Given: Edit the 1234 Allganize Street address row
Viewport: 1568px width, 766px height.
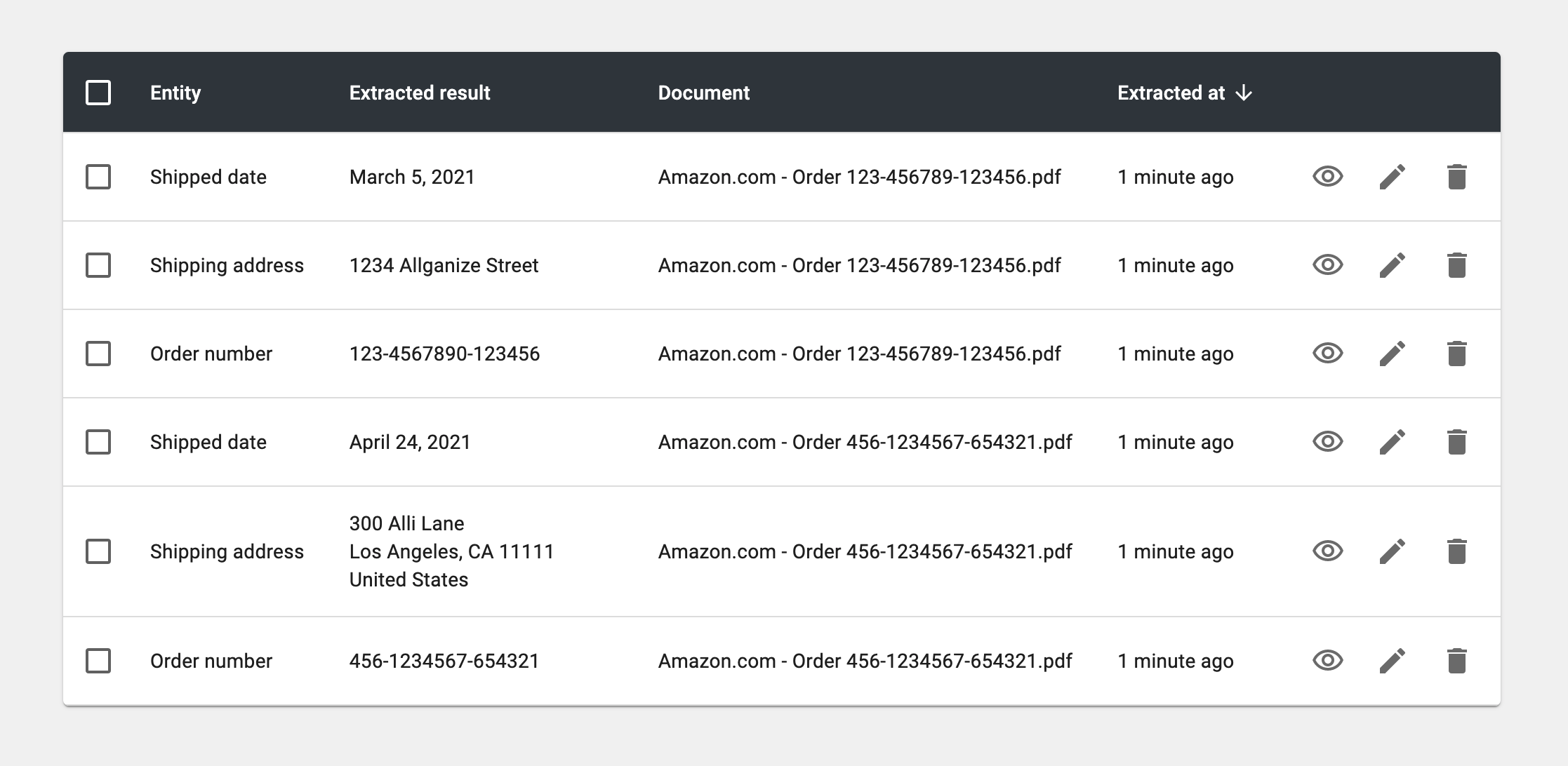Looking at the screenshot, I should tap(1392, 265).
